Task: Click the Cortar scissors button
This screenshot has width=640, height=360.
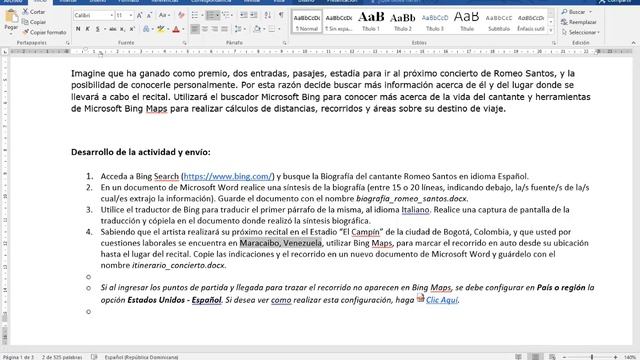Action: 33,12
